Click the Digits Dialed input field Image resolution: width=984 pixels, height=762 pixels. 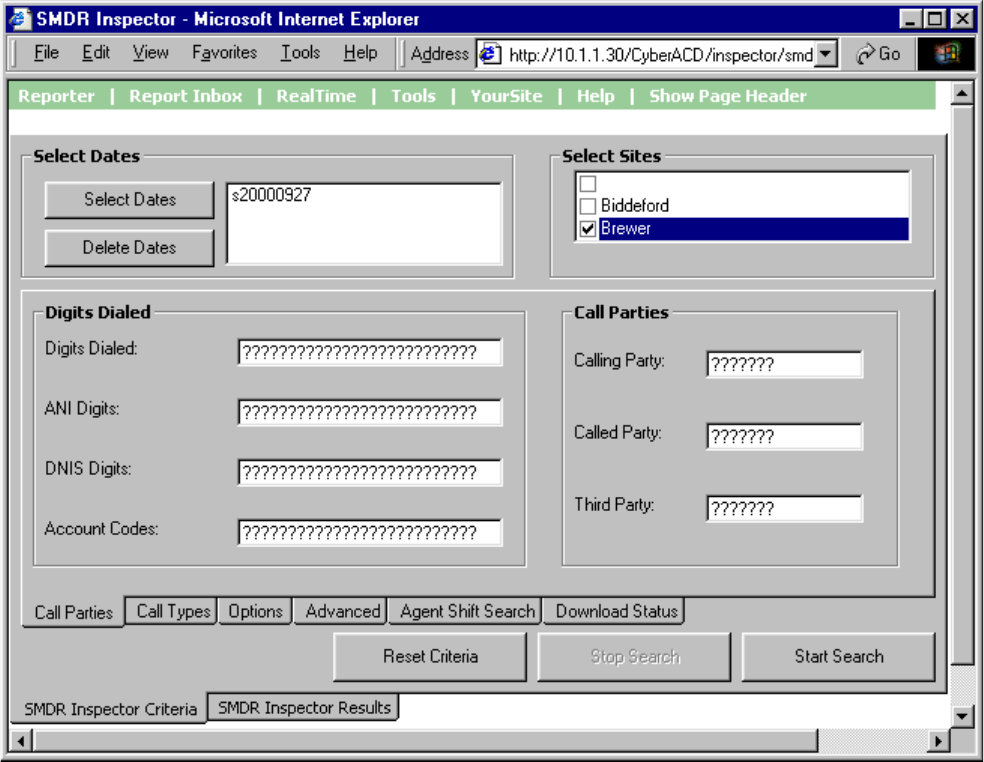click(x=370, y=352)
